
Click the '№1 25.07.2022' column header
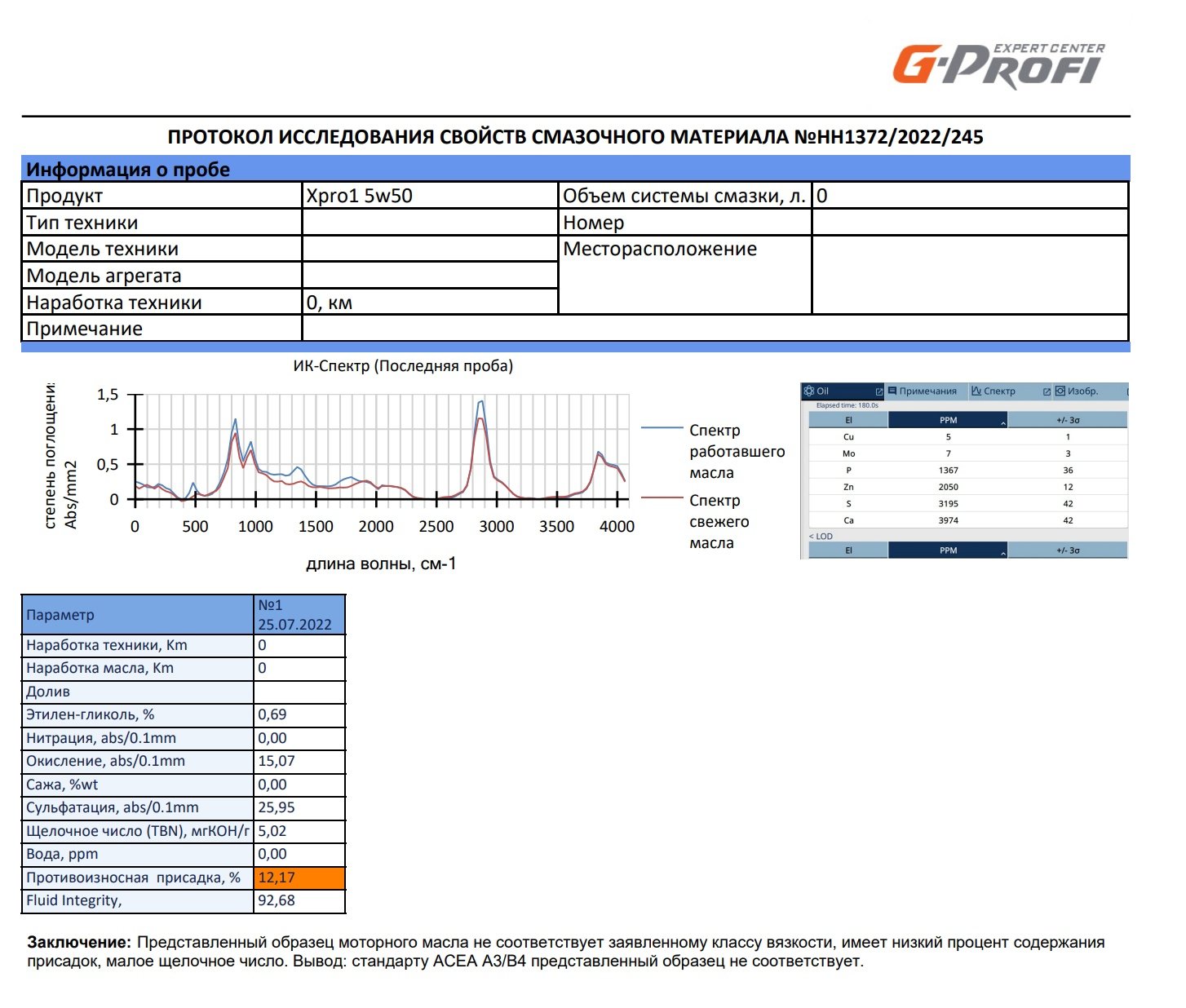[300, 615]
